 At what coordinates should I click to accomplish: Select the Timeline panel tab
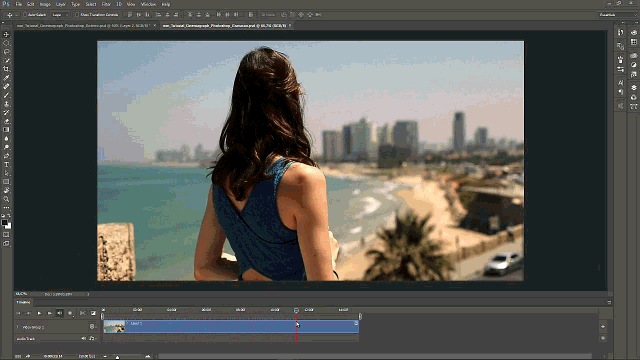pyautogui.click(x=23, y=302)
